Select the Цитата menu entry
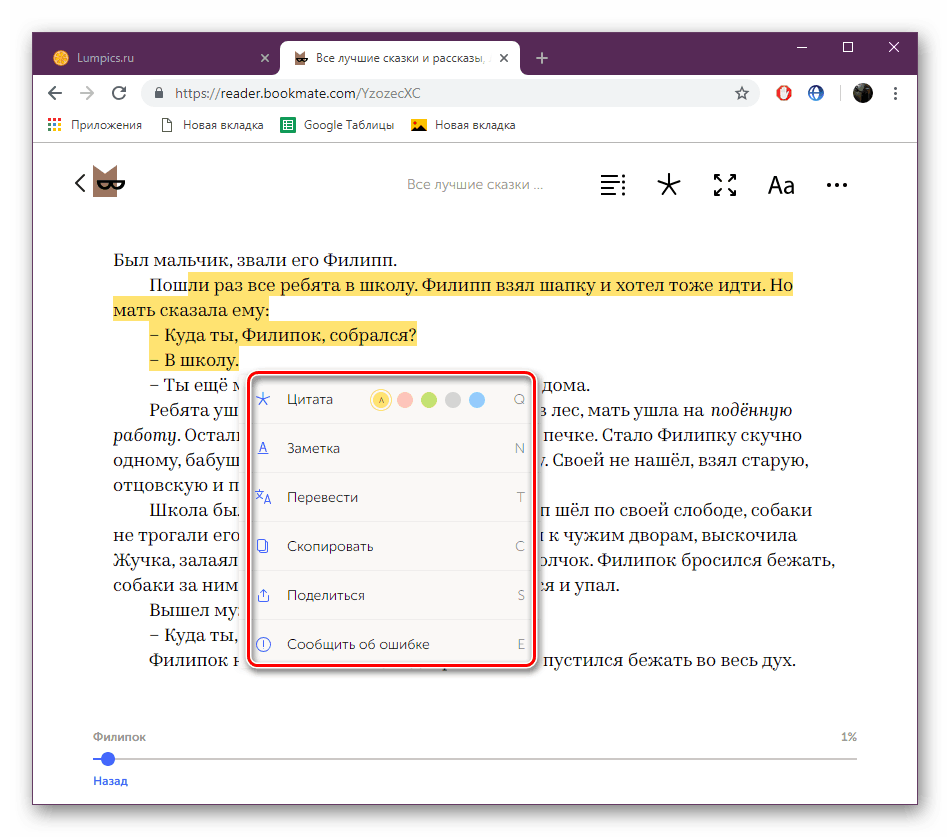This screenshot has width=950, height=837. (x=310, y=399)
